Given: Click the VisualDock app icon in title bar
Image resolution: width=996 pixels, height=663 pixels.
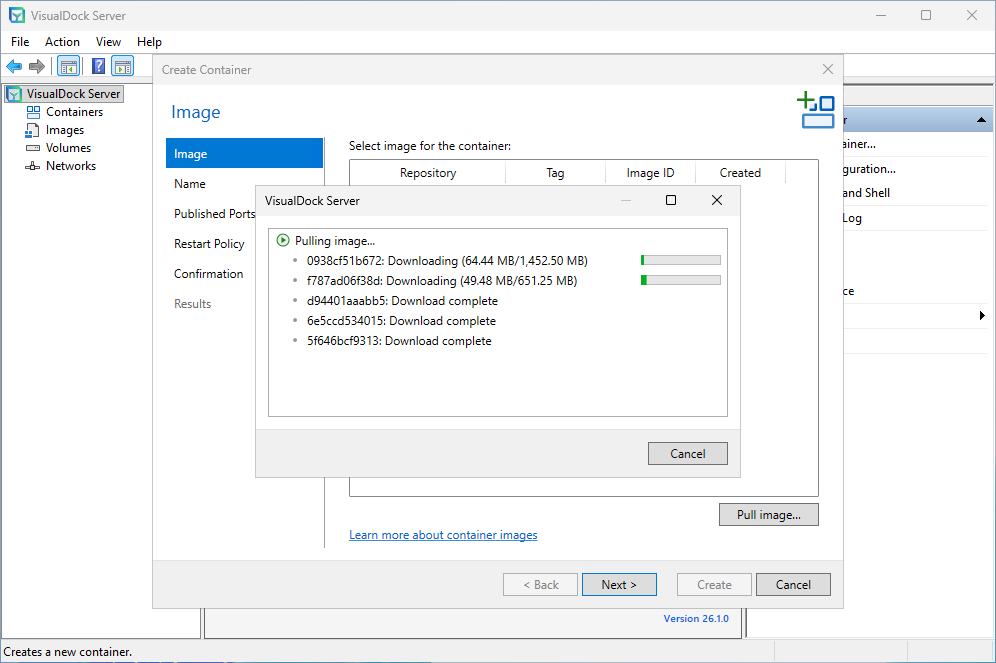Looking at the screenshot, I should tap(17, 15).
